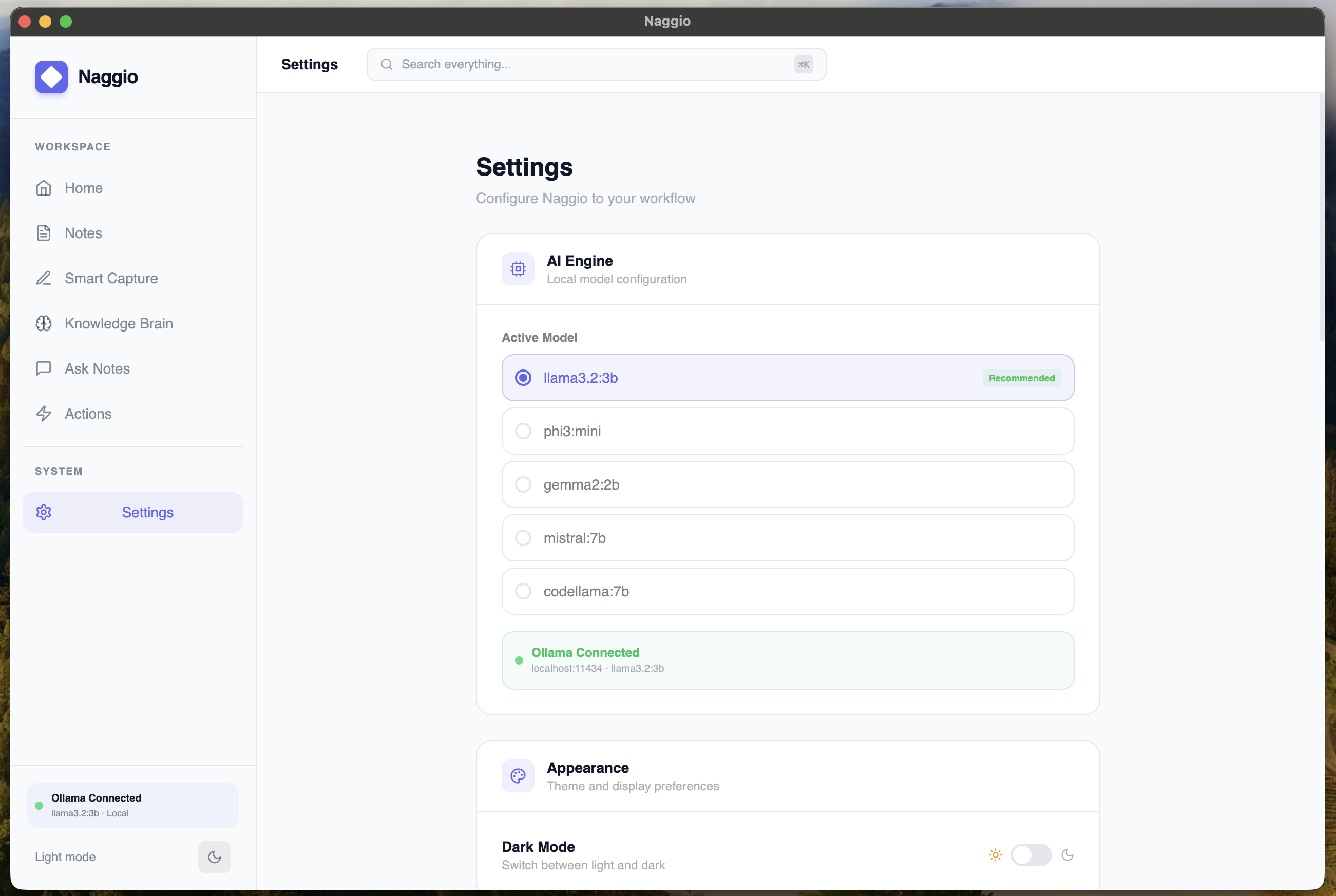Click the AI Engine section header
The image size is (1336, 896).
point(788,268)
